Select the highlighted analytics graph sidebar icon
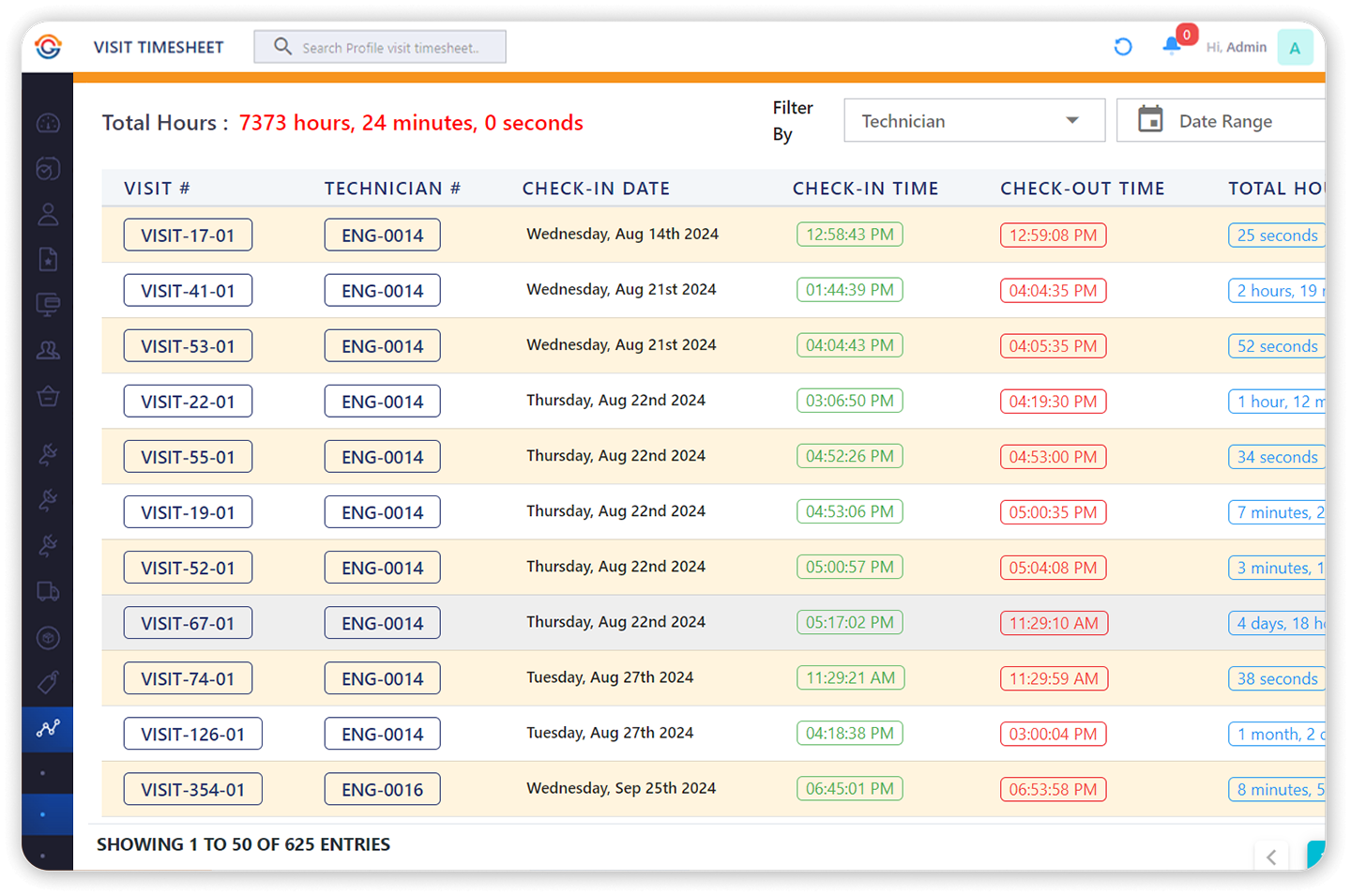This screenshot has width=1351, height=896. click(x=48, y=728)
